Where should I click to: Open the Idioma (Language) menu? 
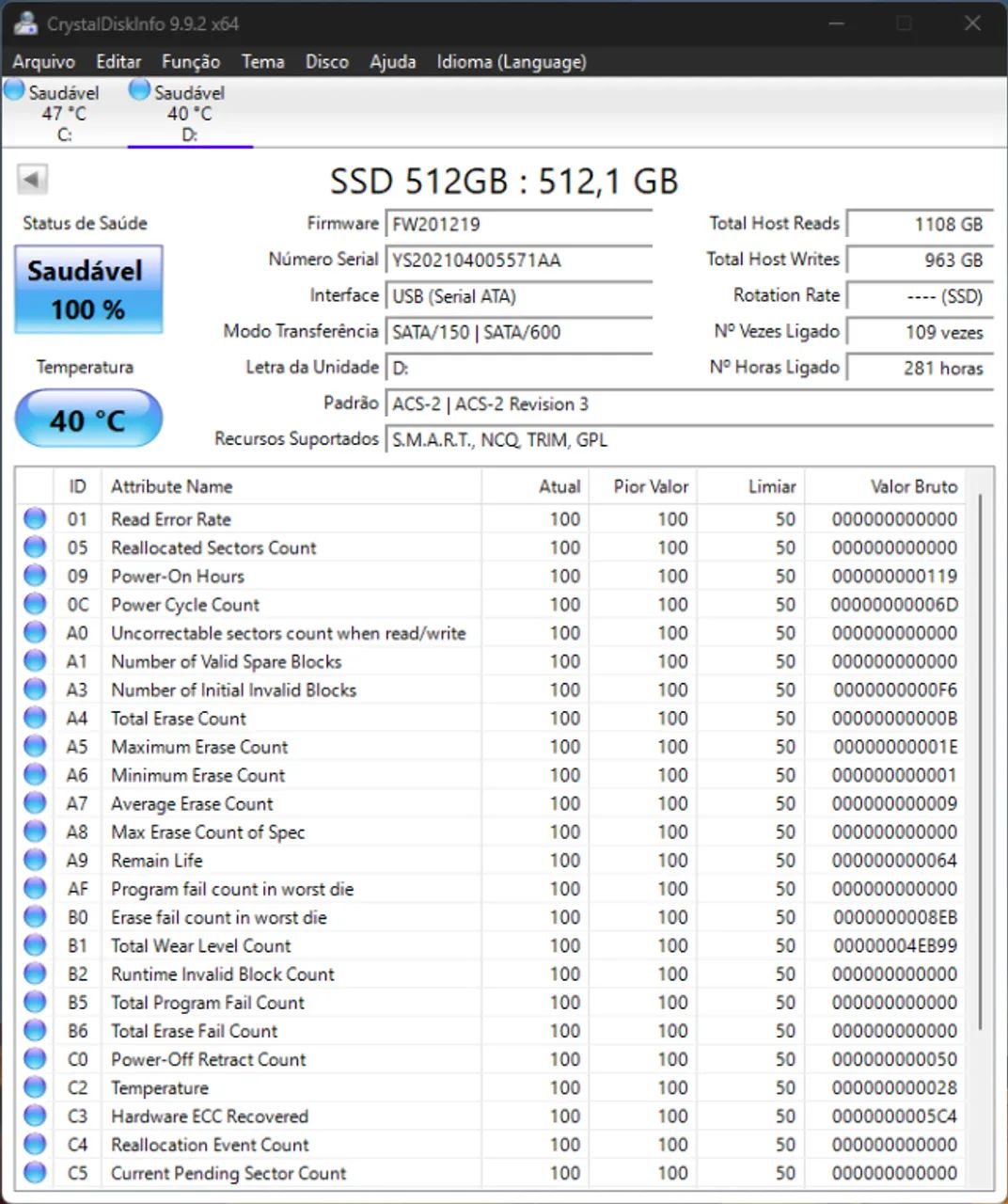[512, 61]
